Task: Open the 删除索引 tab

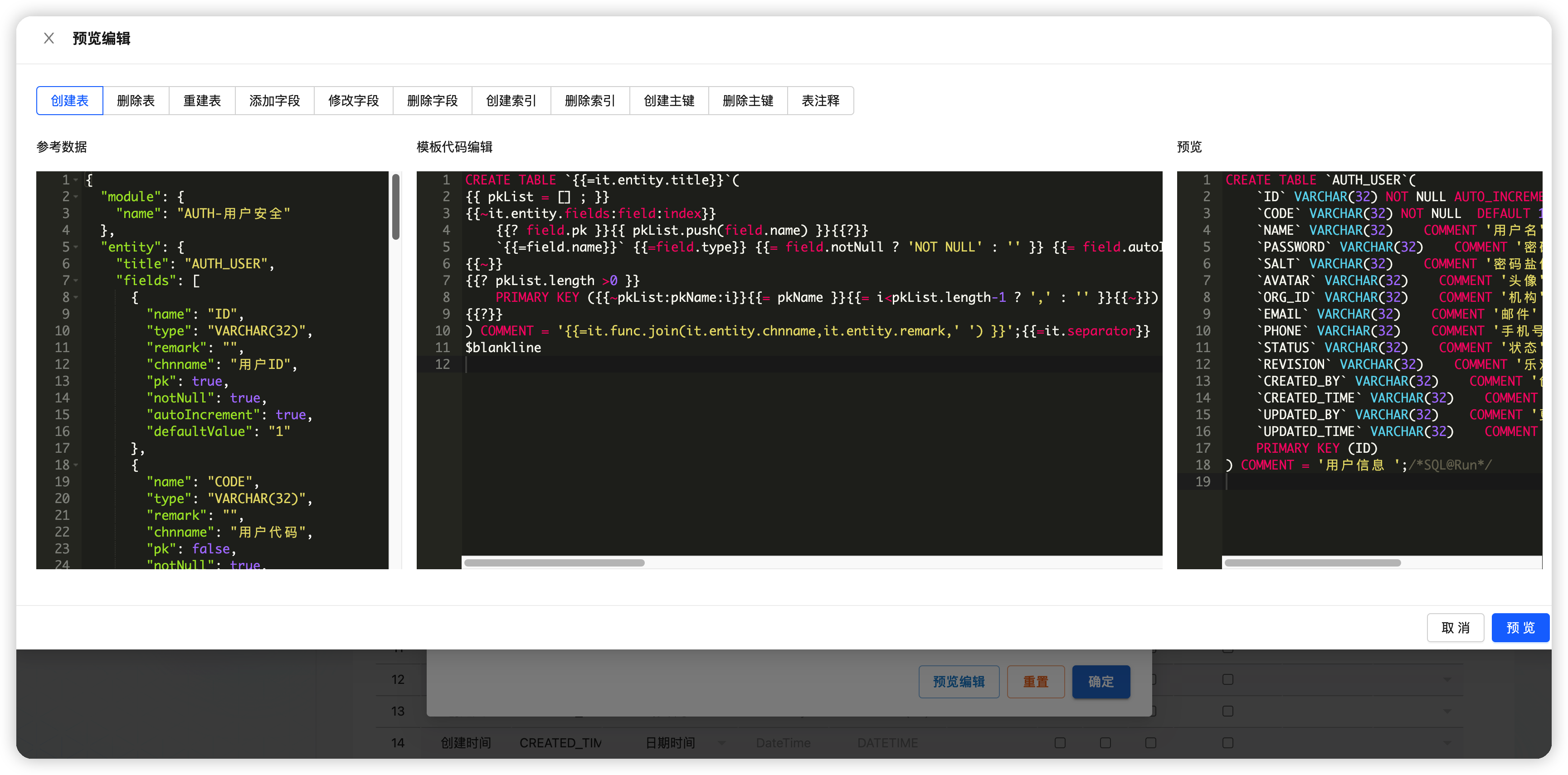Action: 590,101
